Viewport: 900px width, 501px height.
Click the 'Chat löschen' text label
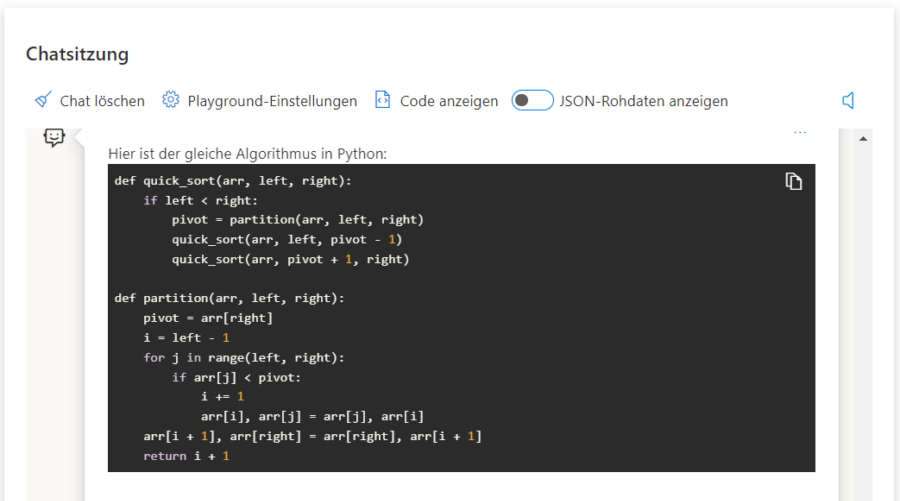pyautogui.click(x=102, y=101)
